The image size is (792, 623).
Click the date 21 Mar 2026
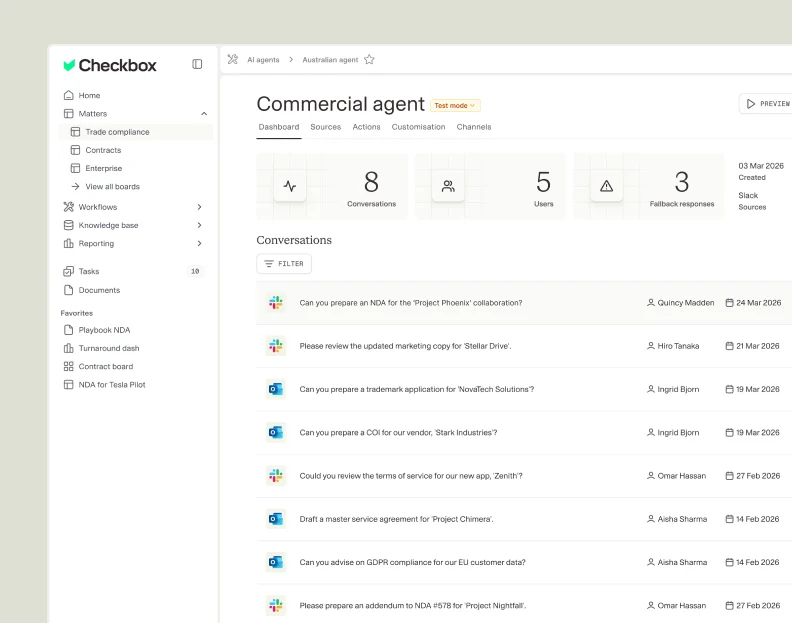coord(757,346)
